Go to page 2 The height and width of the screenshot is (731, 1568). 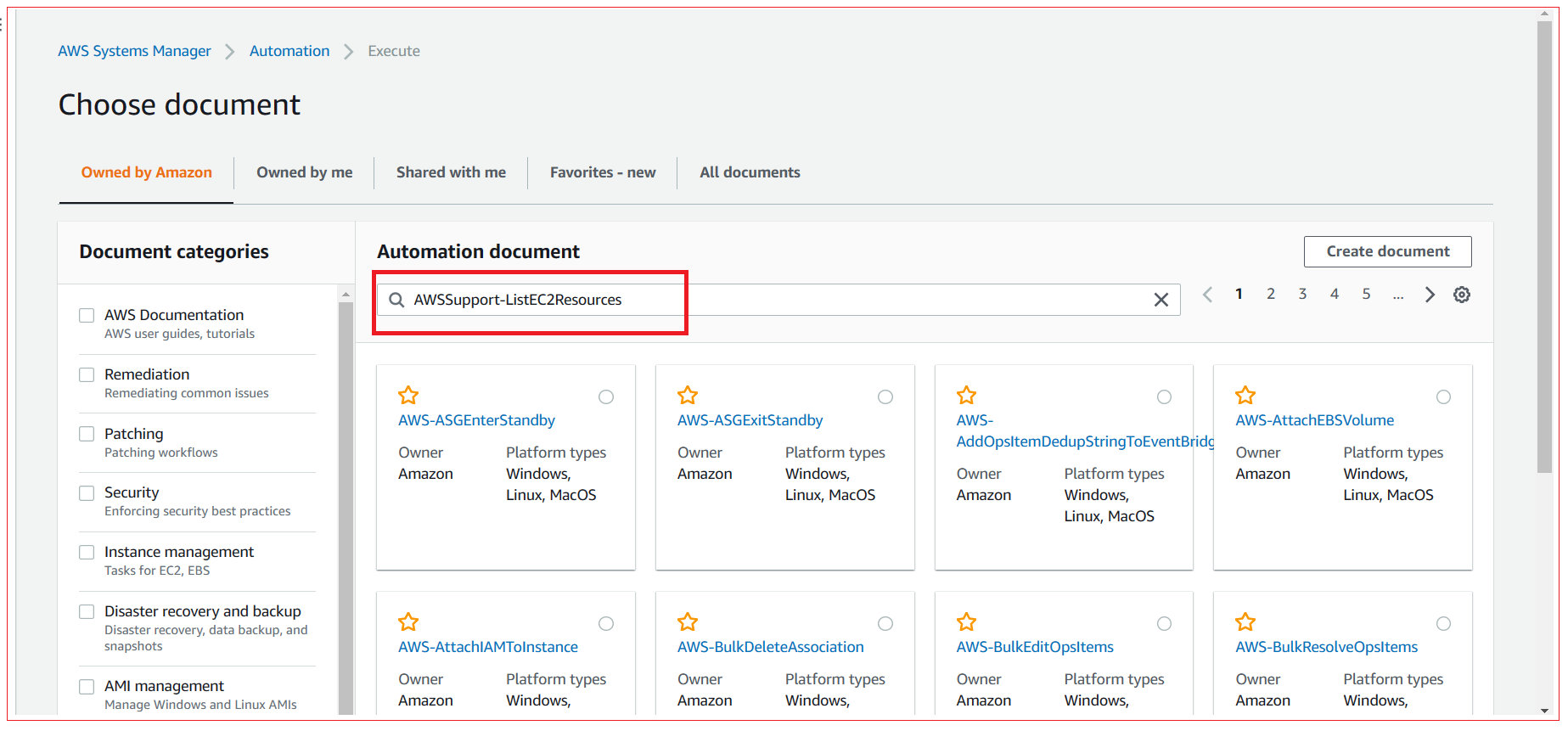click(1271, 294)
